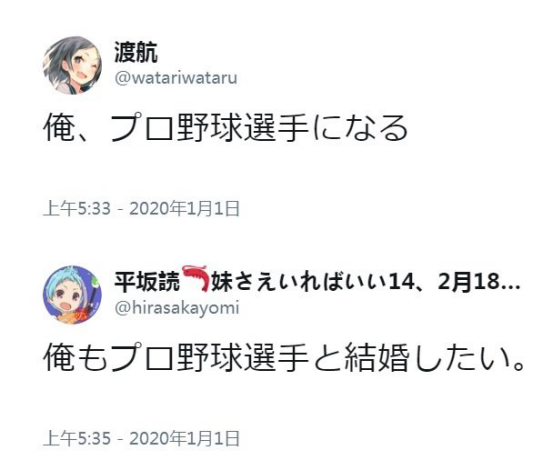Select the 上午5:35 time stamp
This screenshot has width=554, height=461.
click(x=77, y=439)
